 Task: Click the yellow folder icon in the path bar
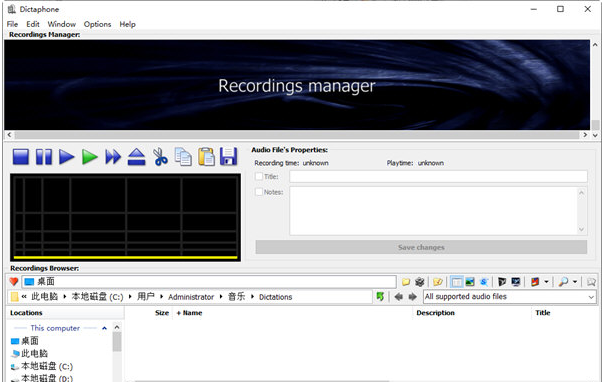point(14,297)
